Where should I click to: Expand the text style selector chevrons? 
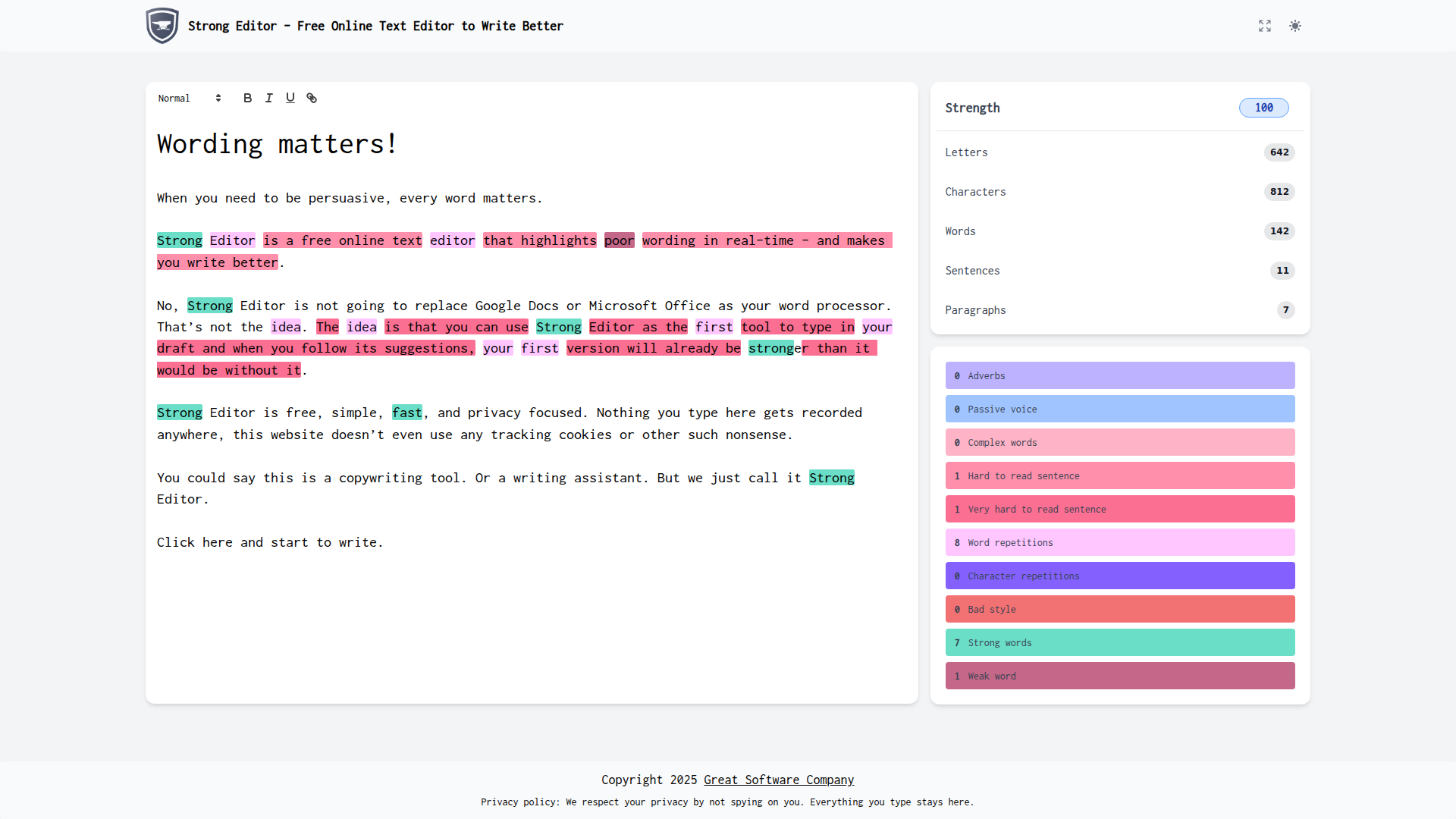coord(218,98)
